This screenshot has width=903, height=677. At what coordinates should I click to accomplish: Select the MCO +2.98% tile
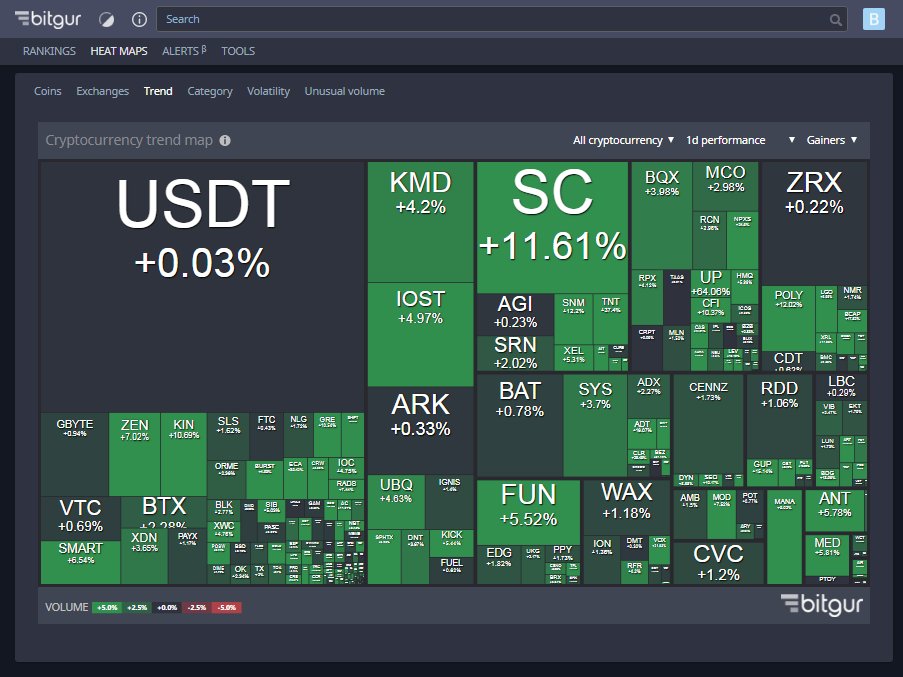[726, 186]
